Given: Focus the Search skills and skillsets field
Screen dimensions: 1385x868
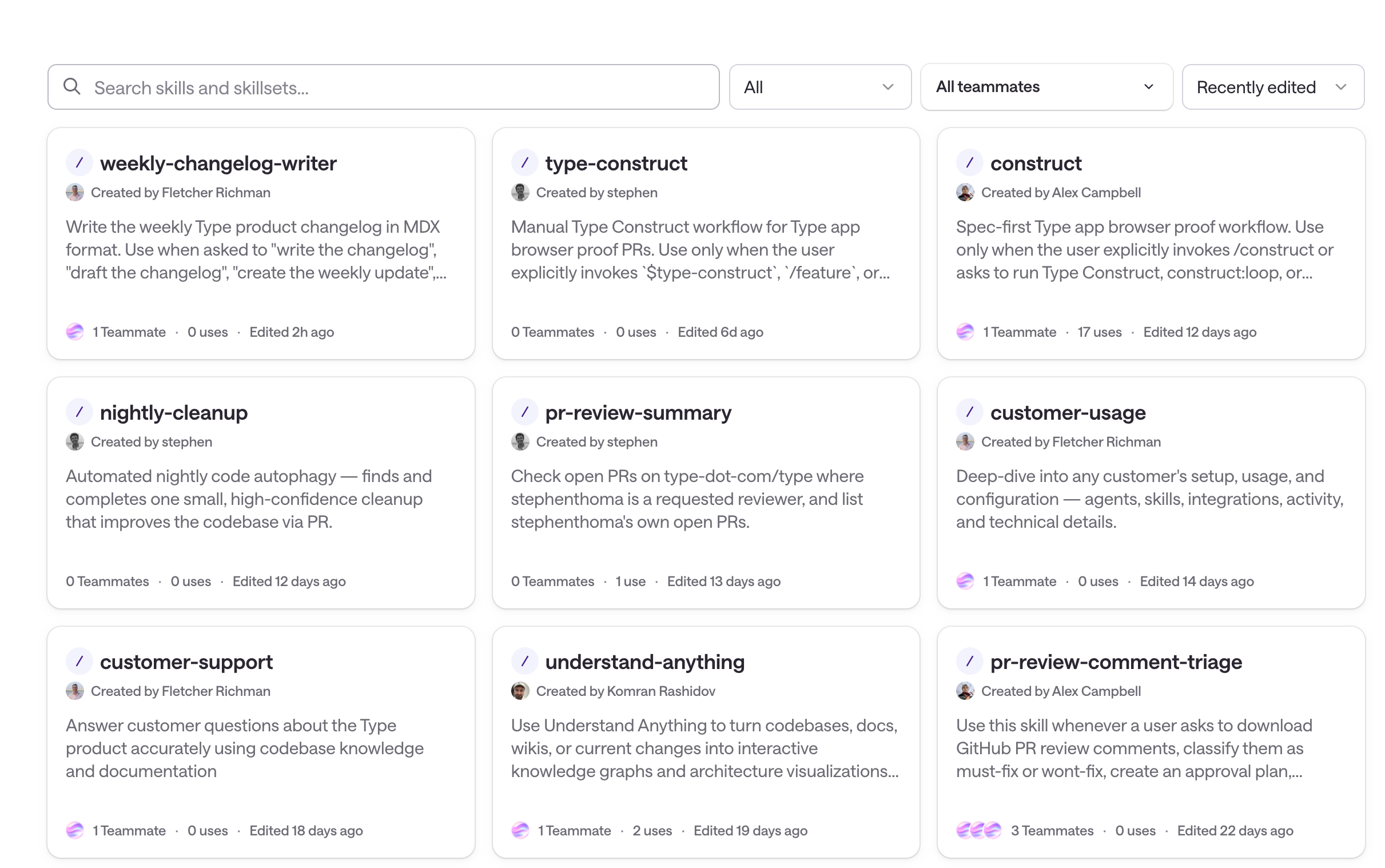Looking at the screenshot, I should click(383, 87).
